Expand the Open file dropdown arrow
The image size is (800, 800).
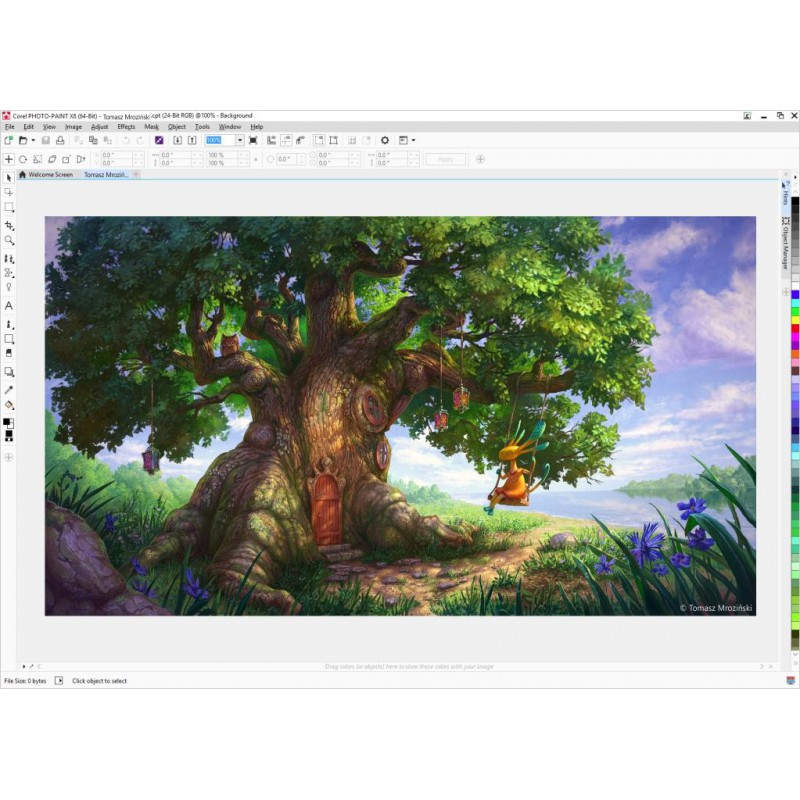click(x=33, y=141)
